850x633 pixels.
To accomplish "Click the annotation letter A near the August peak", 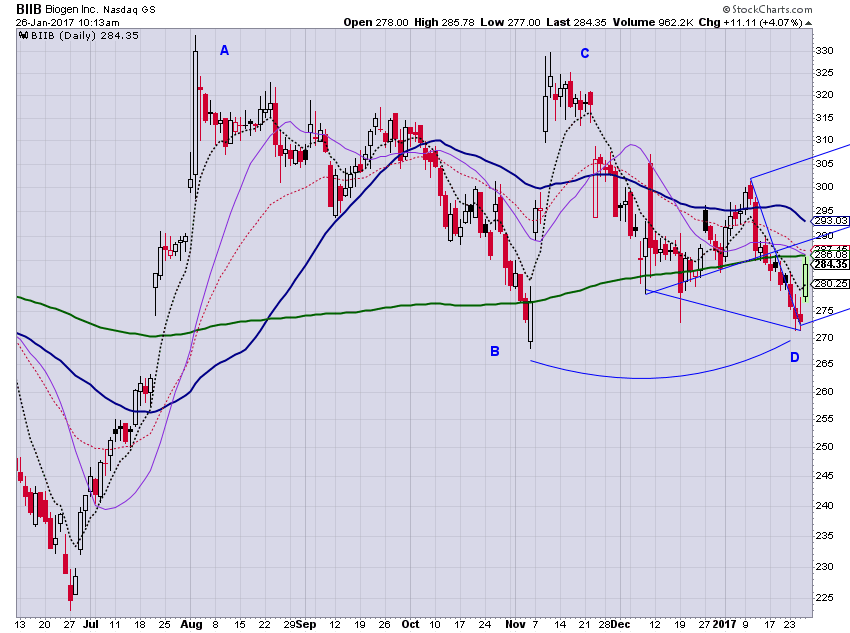I will [224, 51].
